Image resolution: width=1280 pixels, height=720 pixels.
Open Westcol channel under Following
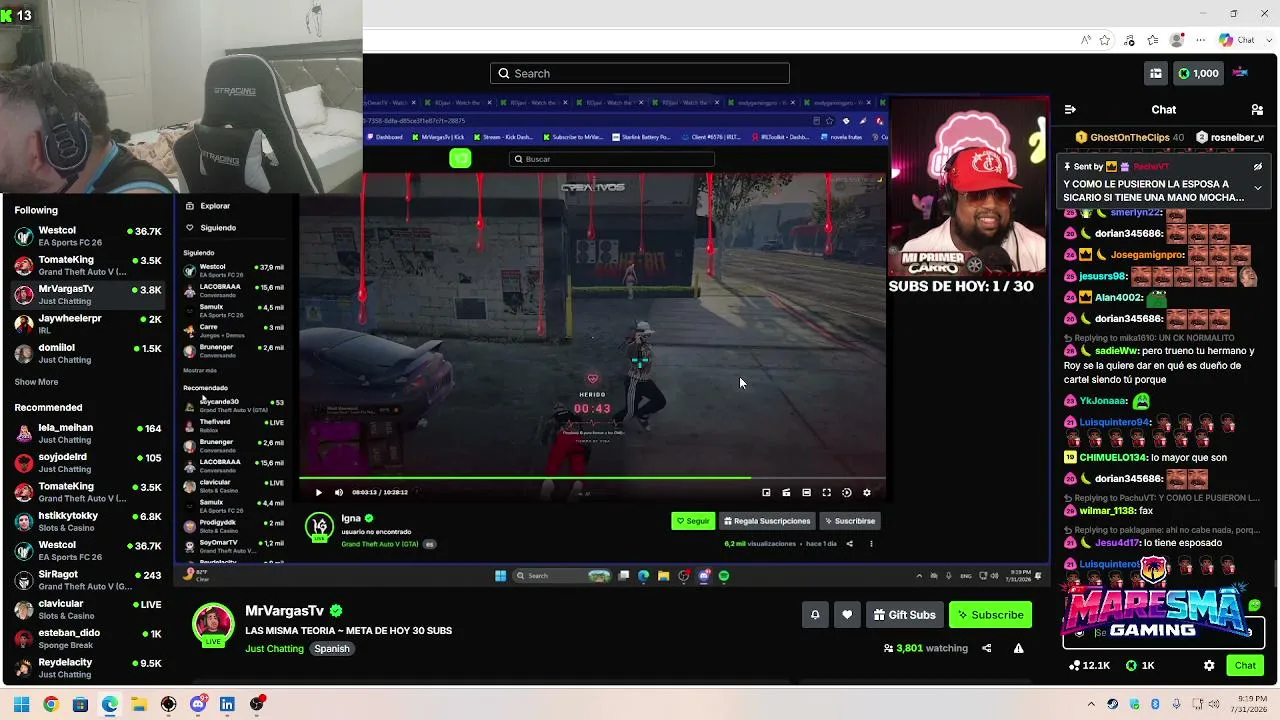87,236
